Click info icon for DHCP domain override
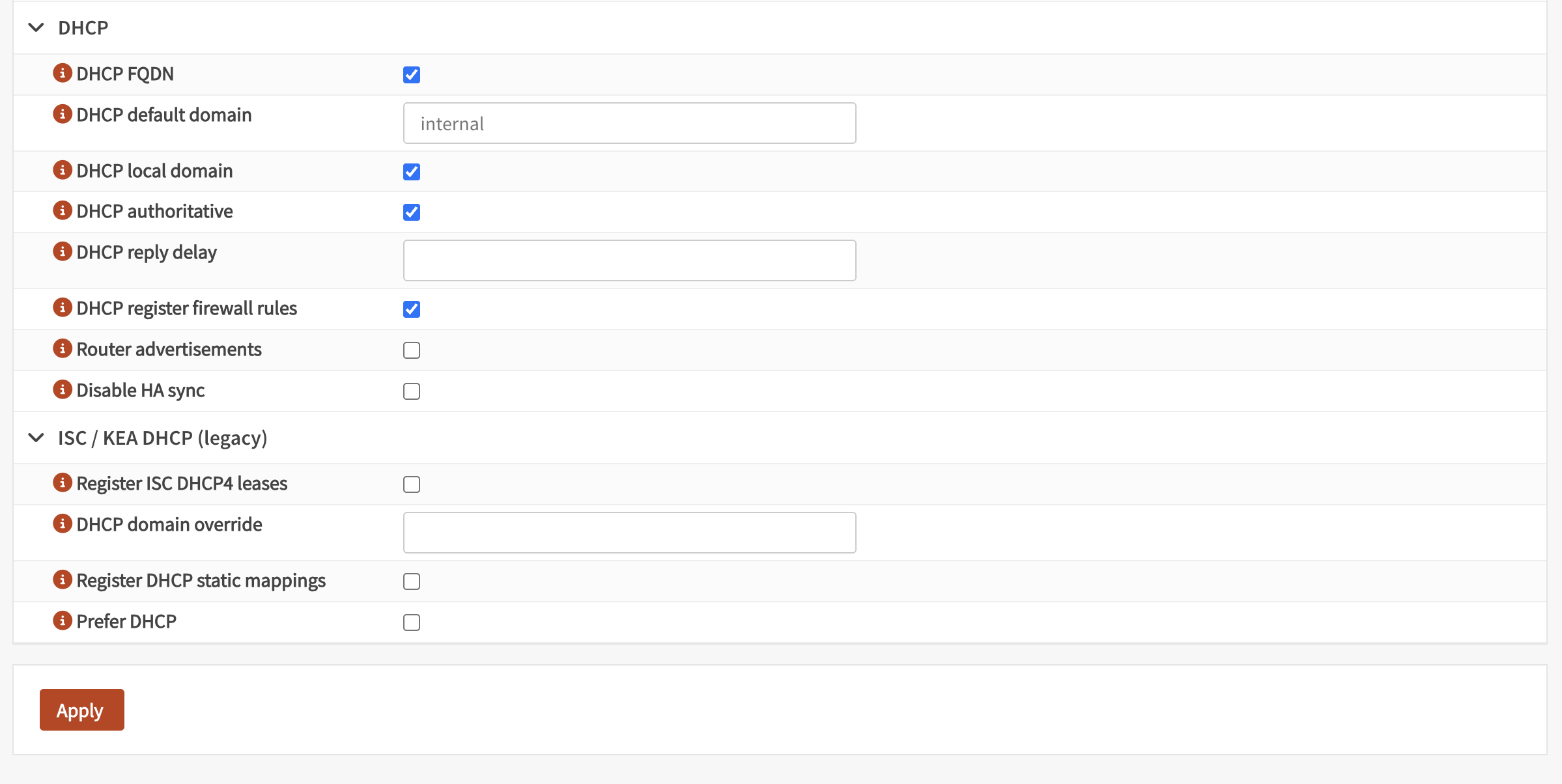Viewport: 1562px width, 784px height. (62, 524)
